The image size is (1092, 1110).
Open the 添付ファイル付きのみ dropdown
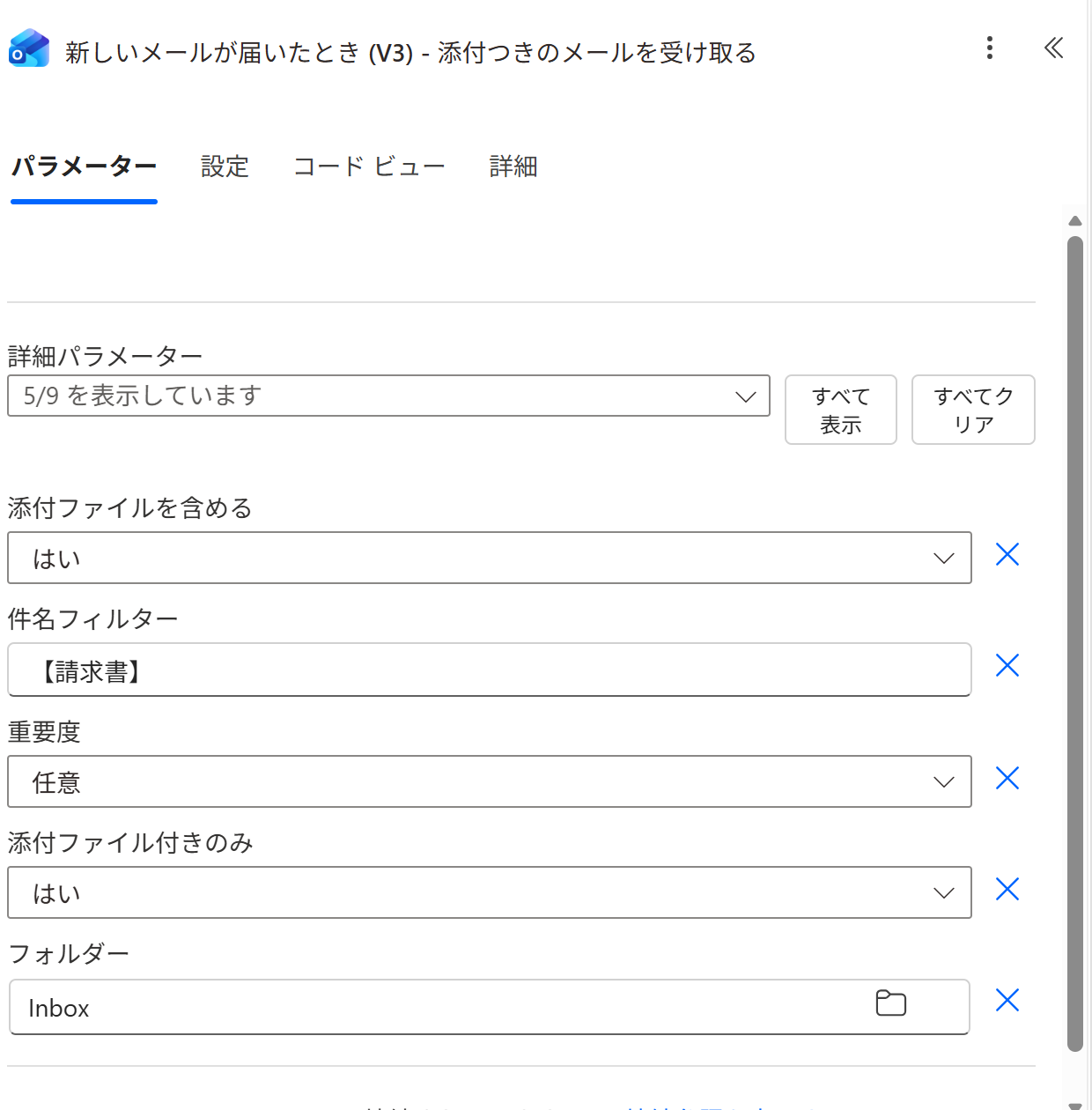[490, 892]
